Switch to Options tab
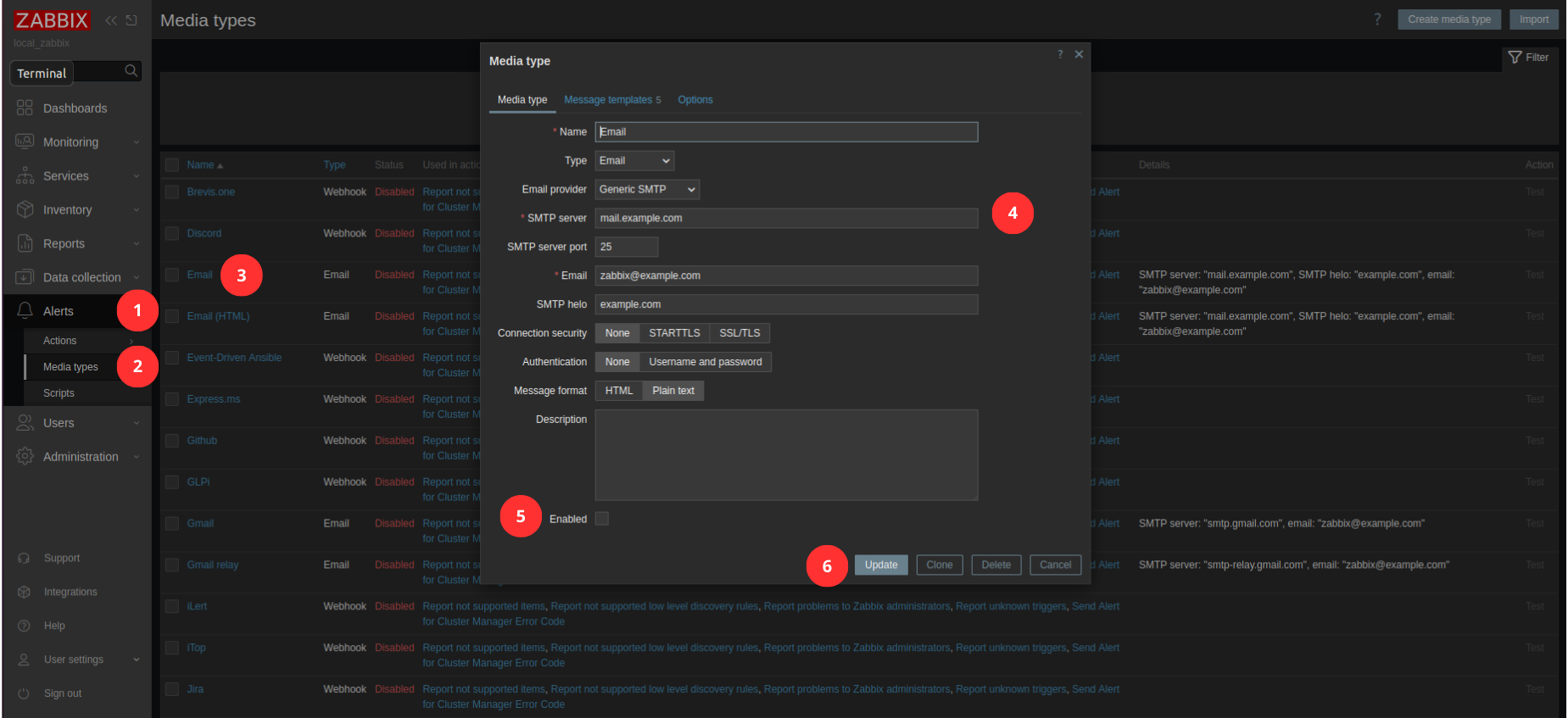Viewport: 1568px width, 718px height. (695, 100)
